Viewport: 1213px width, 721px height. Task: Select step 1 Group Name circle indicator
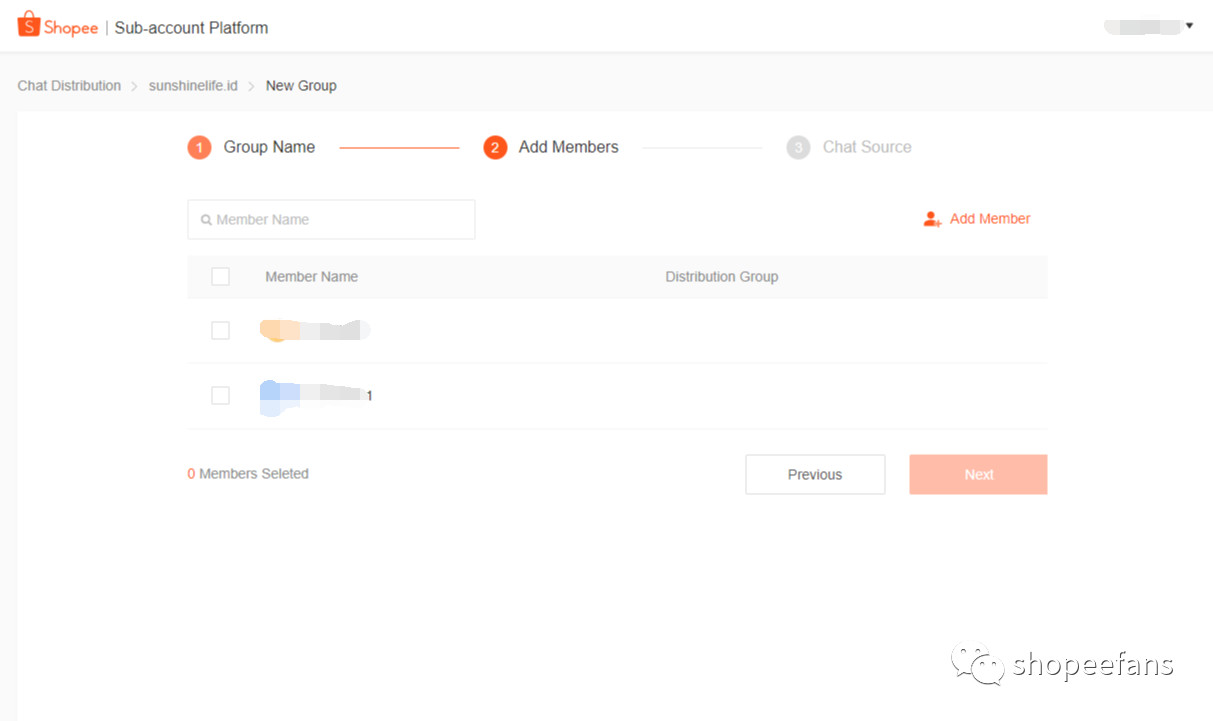199,146
